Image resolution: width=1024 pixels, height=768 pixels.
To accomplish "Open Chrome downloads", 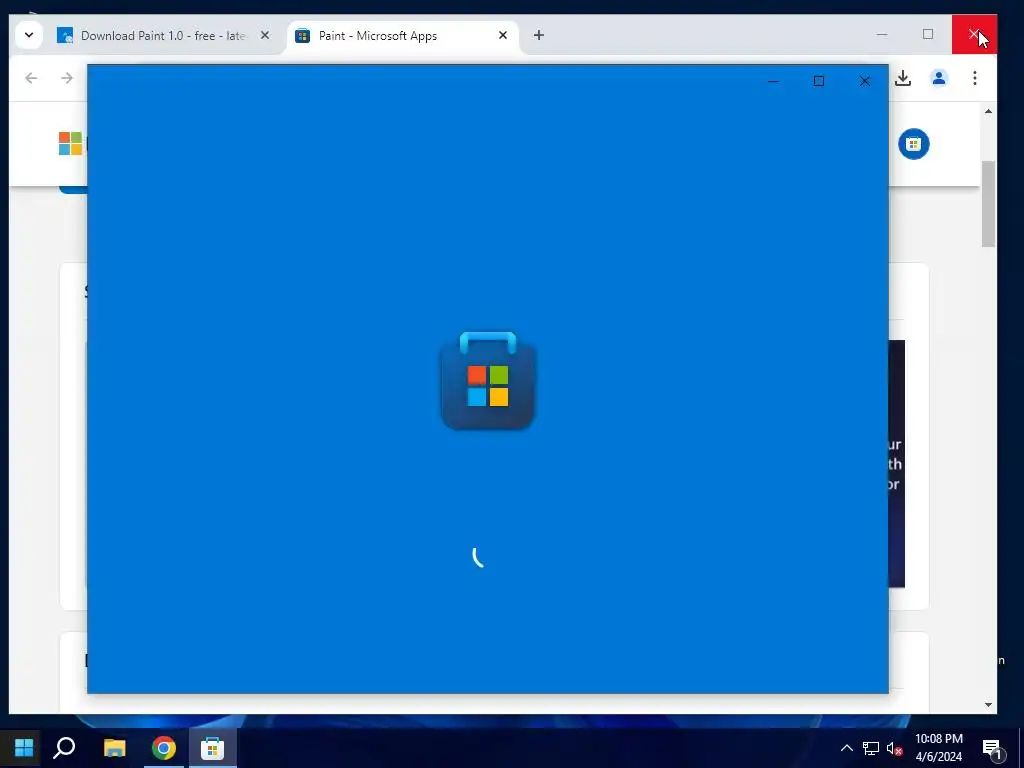I will click(x=903, y=78).
